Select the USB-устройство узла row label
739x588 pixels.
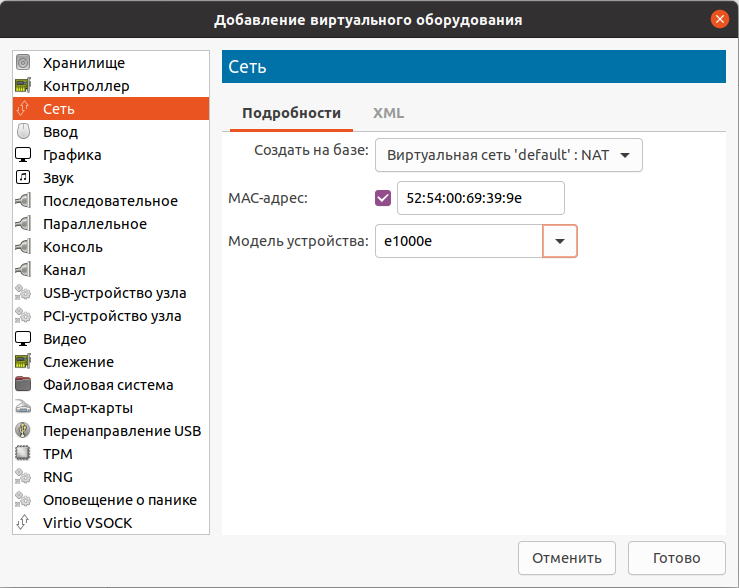115,293
